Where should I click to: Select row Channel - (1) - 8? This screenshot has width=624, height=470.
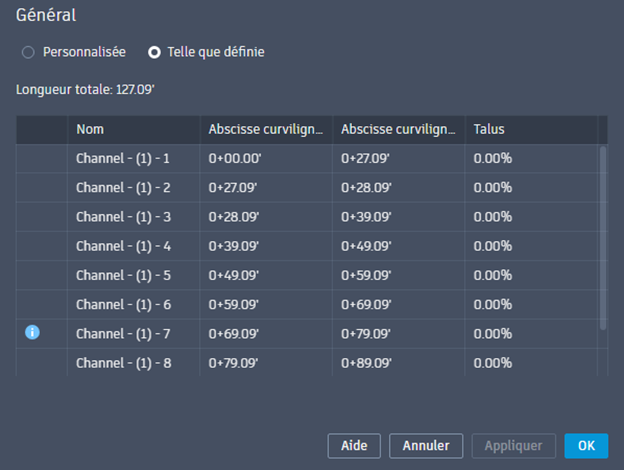[x=123, y=362]
